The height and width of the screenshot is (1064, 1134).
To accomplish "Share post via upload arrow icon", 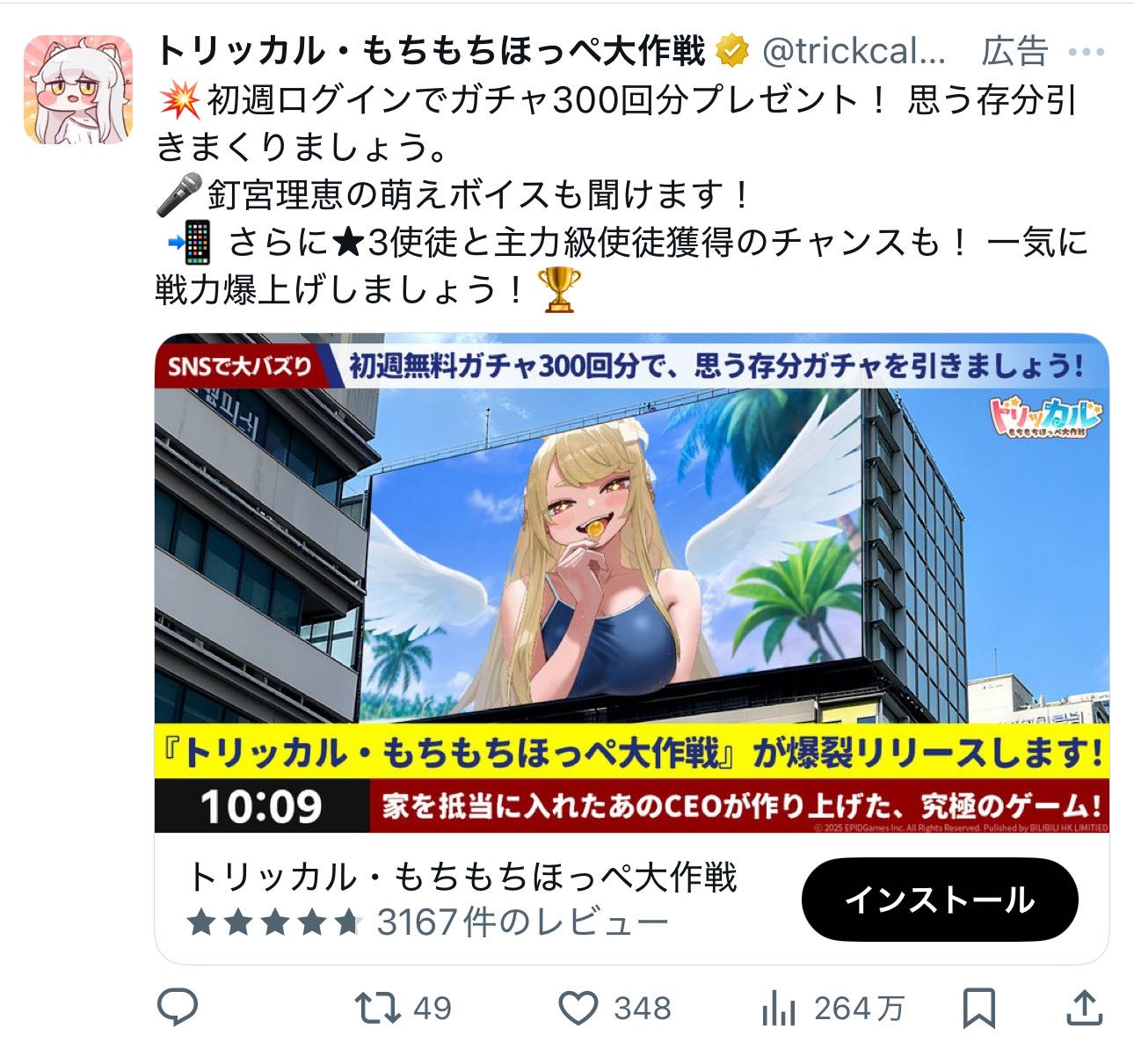I will [x=1084, y=1007].
